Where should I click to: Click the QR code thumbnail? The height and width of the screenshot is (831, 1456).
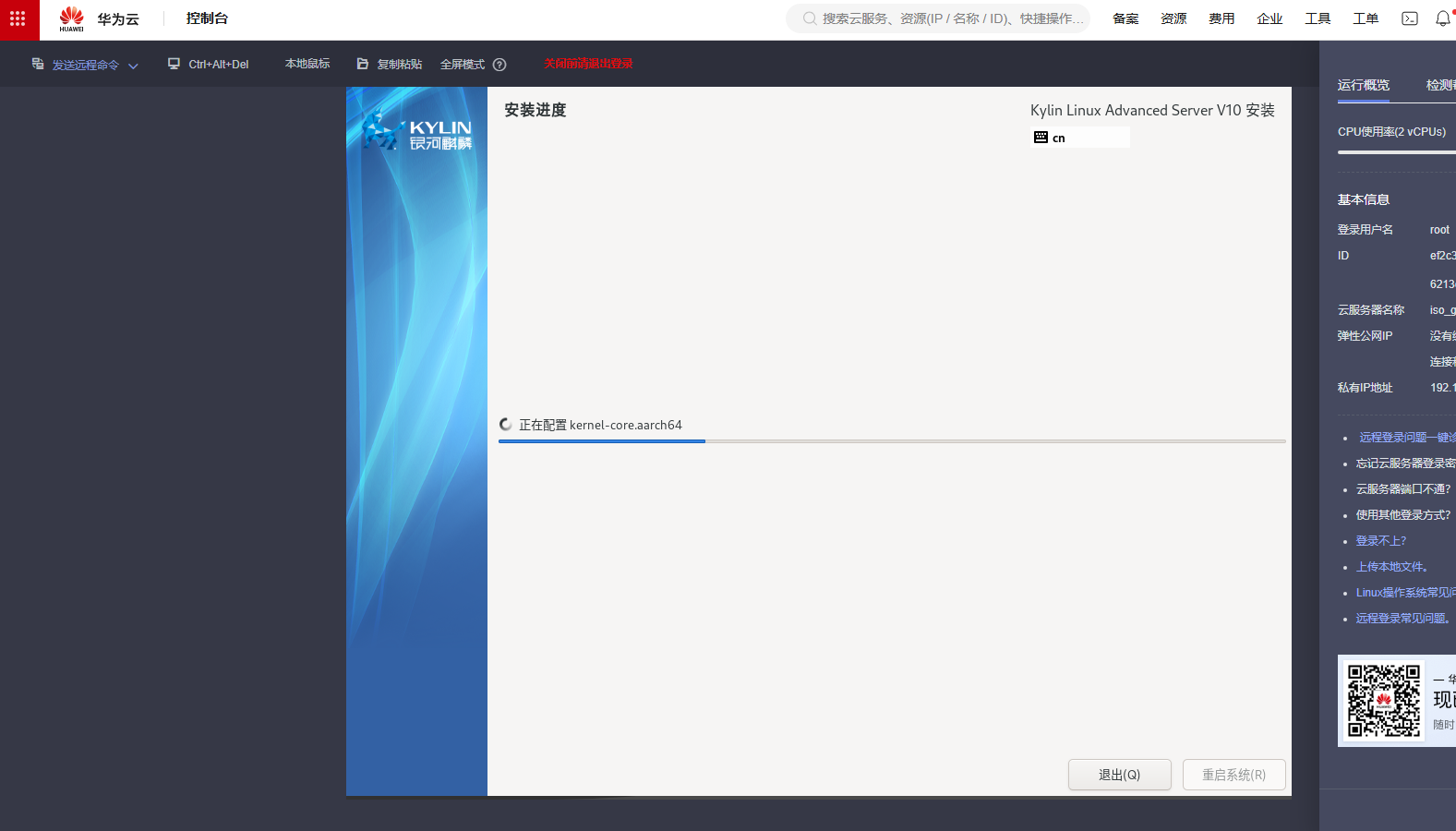coord(1383,701)
